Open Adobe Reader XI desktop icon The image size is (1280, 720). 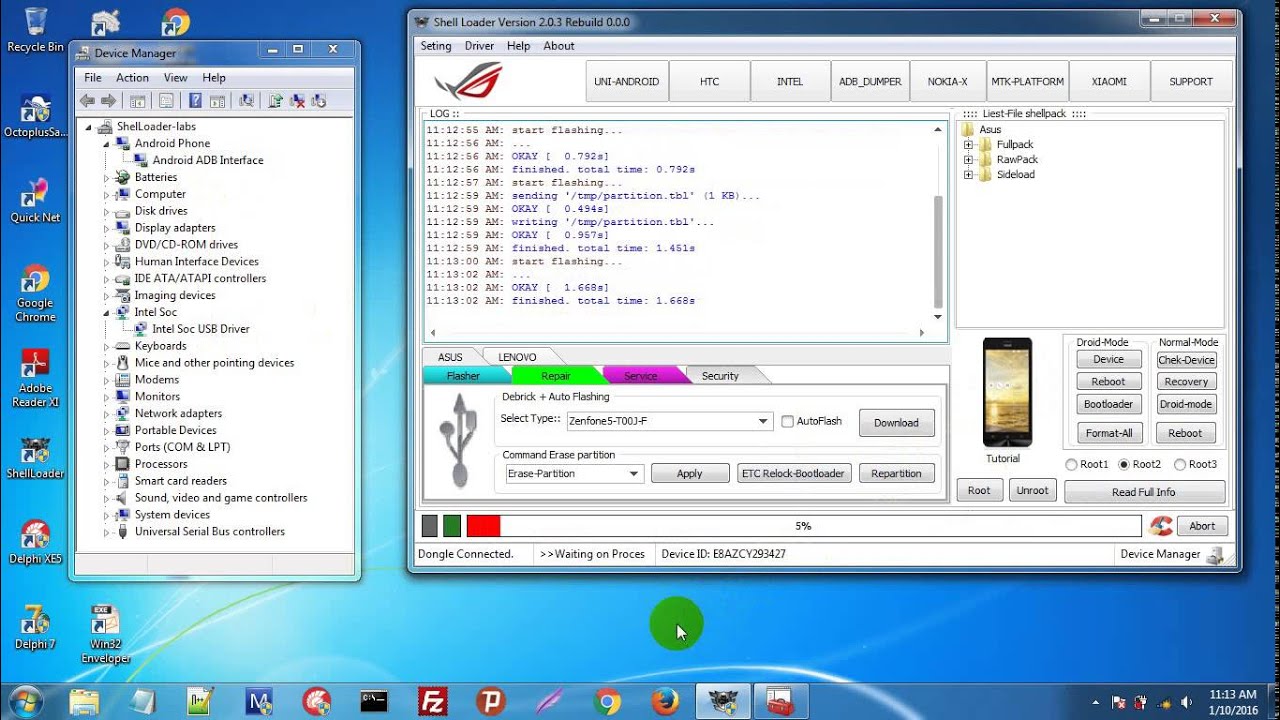[35, 379]
